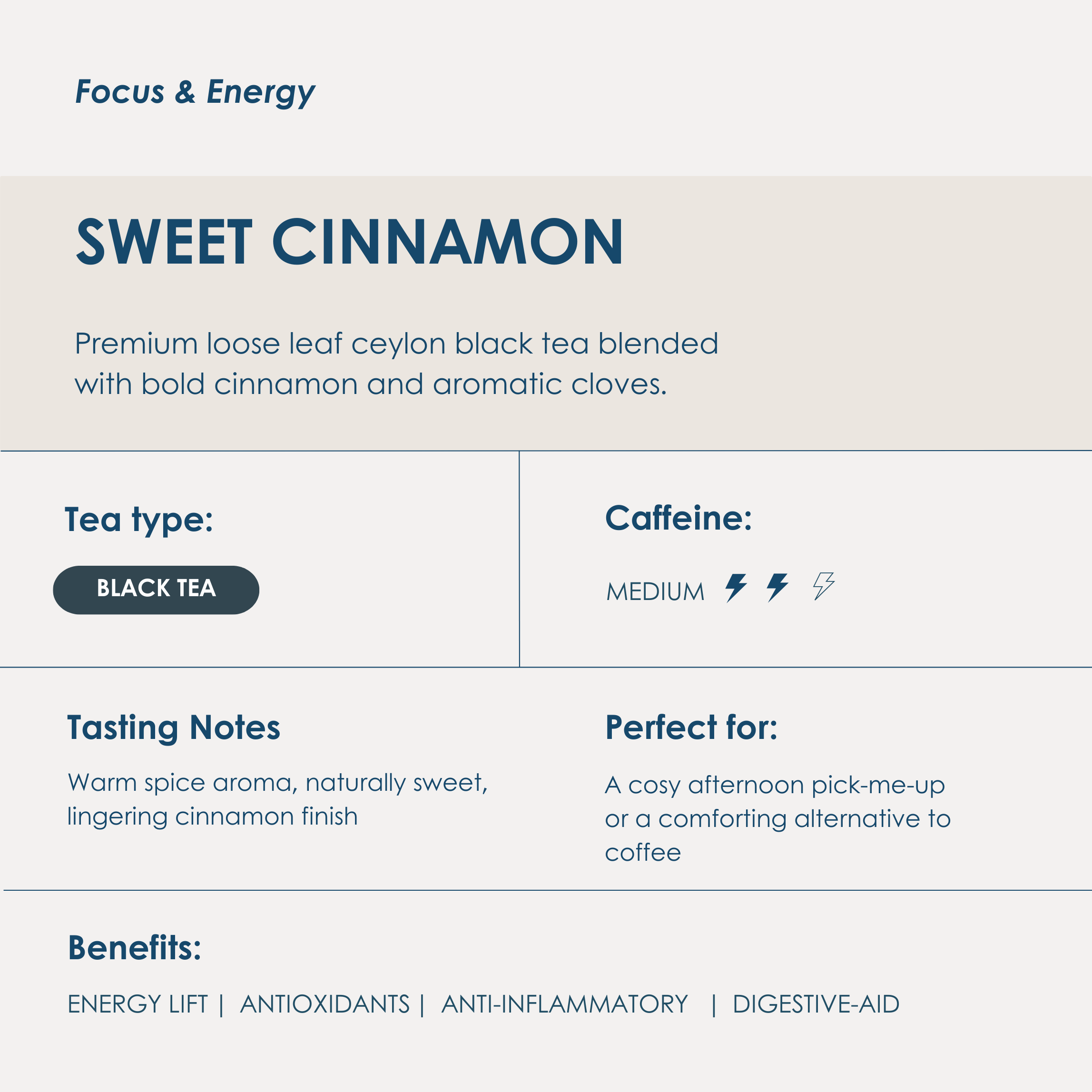The height and width of the screenshot is (1092, 1092).
Task: Click the Caffeine label
Action: tap(678, 518)
